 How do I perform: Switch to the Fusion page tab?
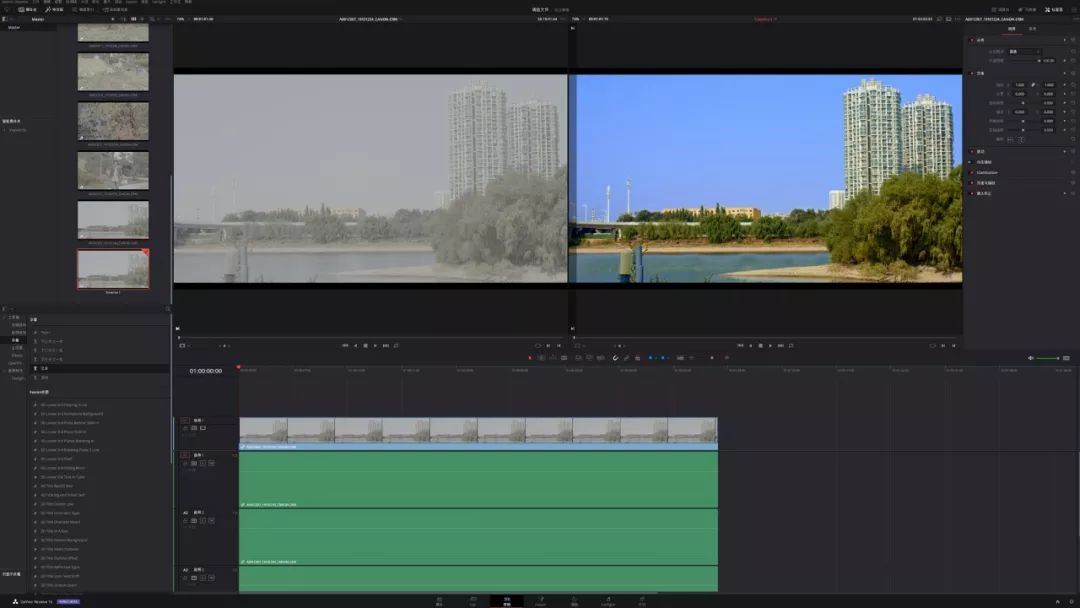point(541,601)
